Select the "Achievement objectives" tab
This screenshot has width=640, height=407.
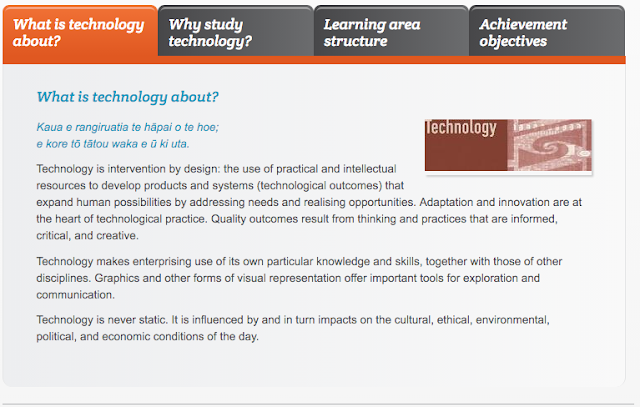(547, 31)
